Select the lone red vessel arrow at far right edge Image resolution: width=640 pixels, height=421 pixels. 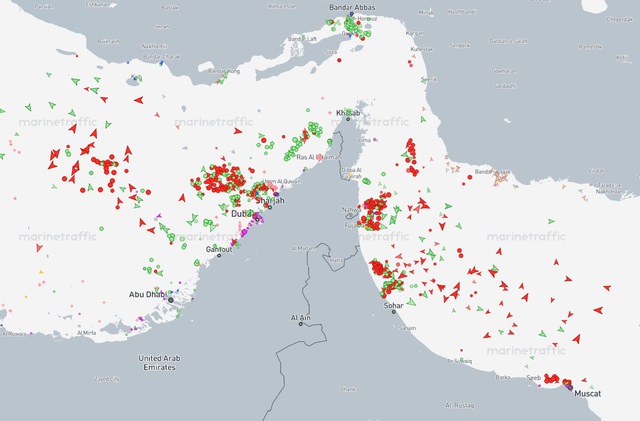[x=598, y=311]
